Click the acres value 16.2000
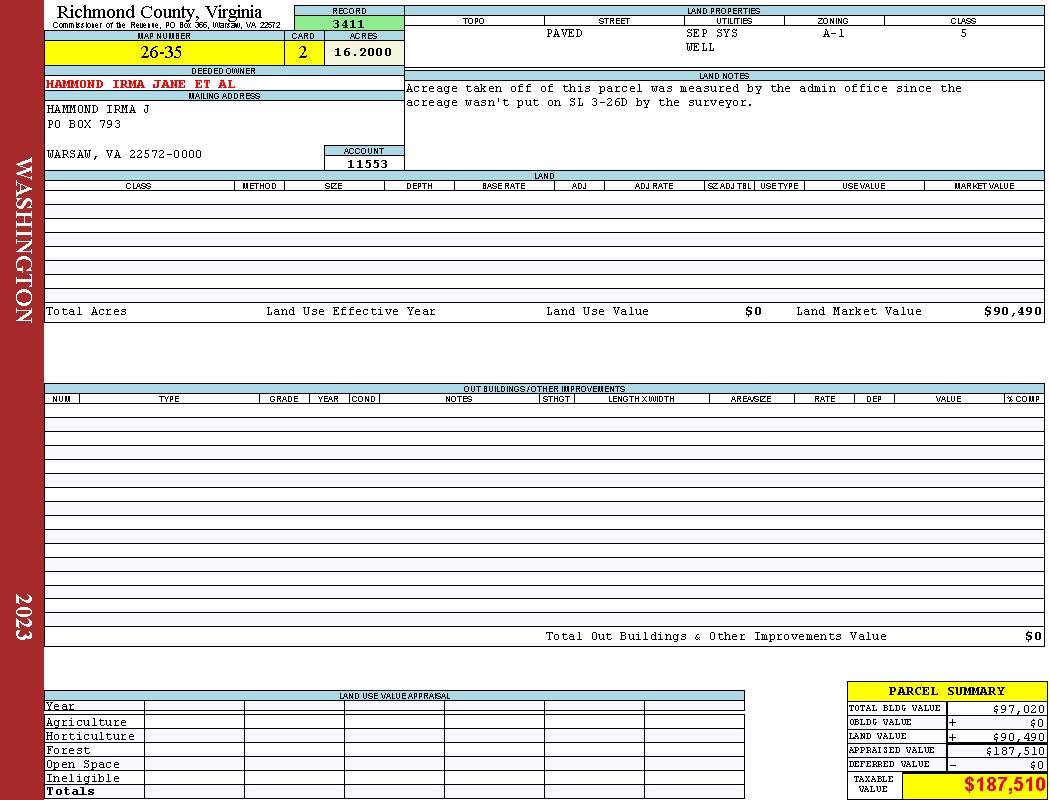 pos(364,52)
